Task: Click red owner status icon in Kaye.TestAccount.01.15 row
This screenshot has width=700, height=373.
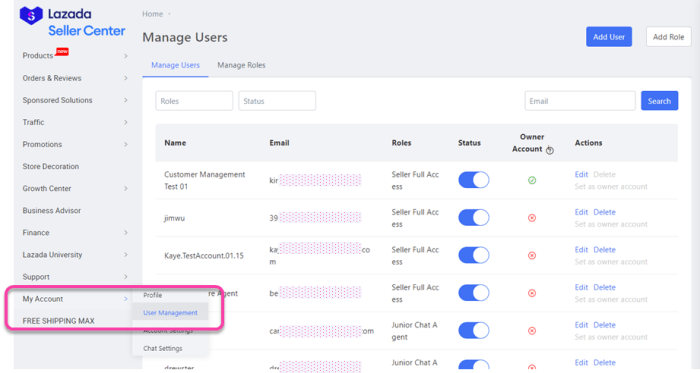Action: coord(532,255)
